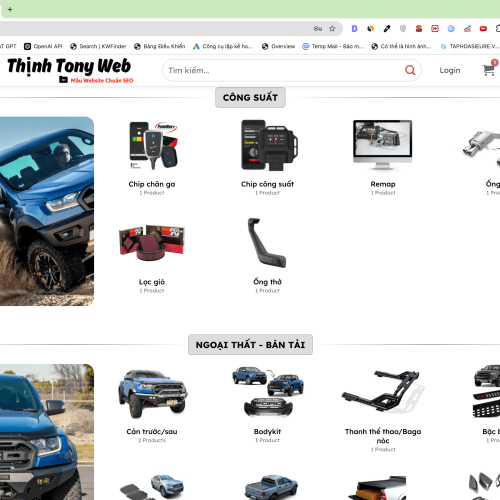
Task: Open a new browser tab with plus
Action: pos(10,9)
